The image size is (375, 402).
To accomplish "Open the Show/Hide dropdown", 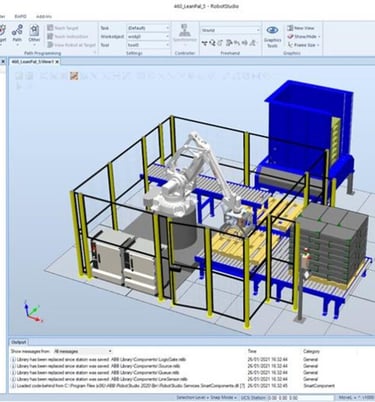I will click(304, 36).
